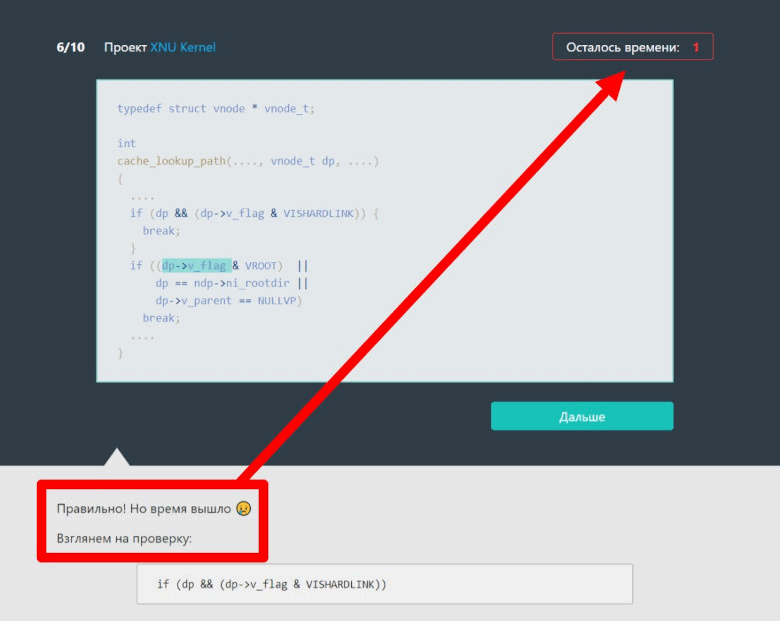The height and width of the screenshot is (621, 780).
Task: Select the highlighted dp->v_flag token
Action: pos(195,265)
